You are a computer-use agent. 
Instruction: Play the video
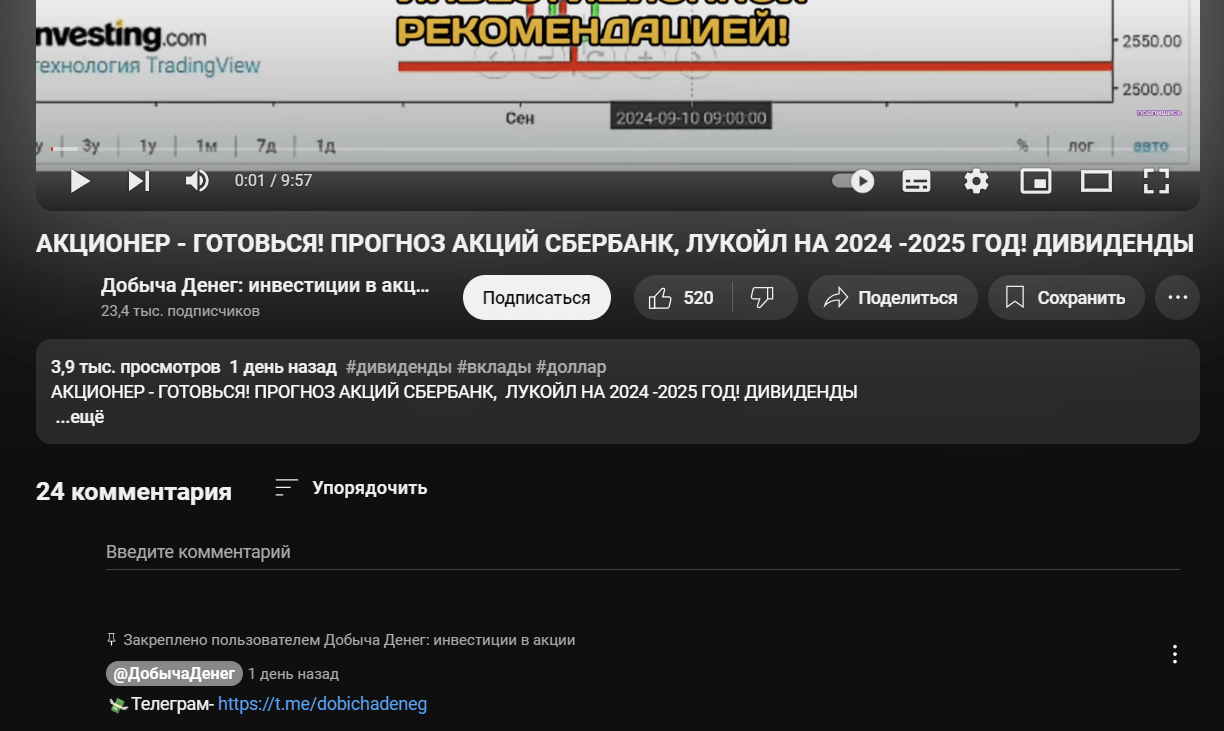(80, 181)
